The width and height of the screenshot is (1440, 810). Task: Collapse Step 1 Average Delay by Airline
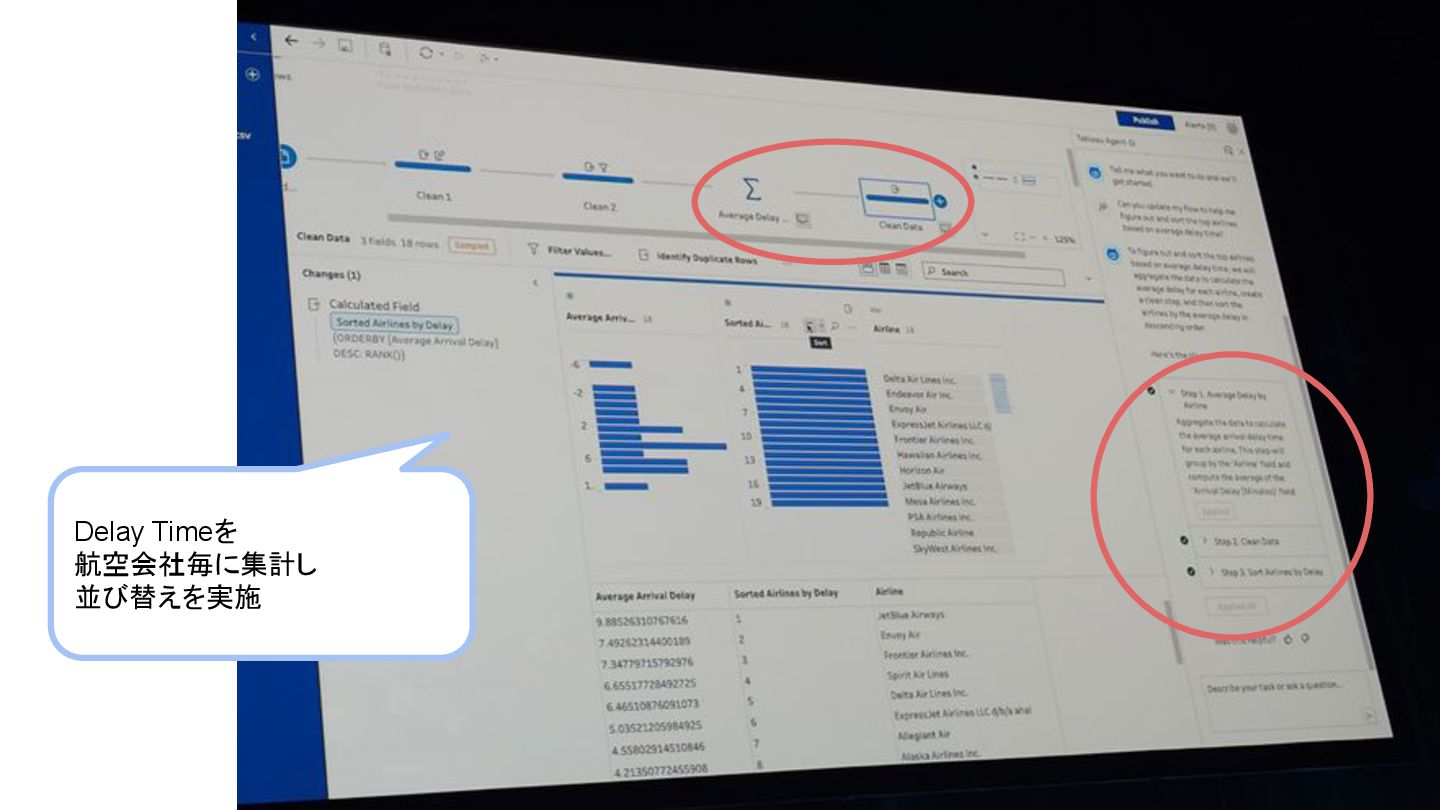1171,393
